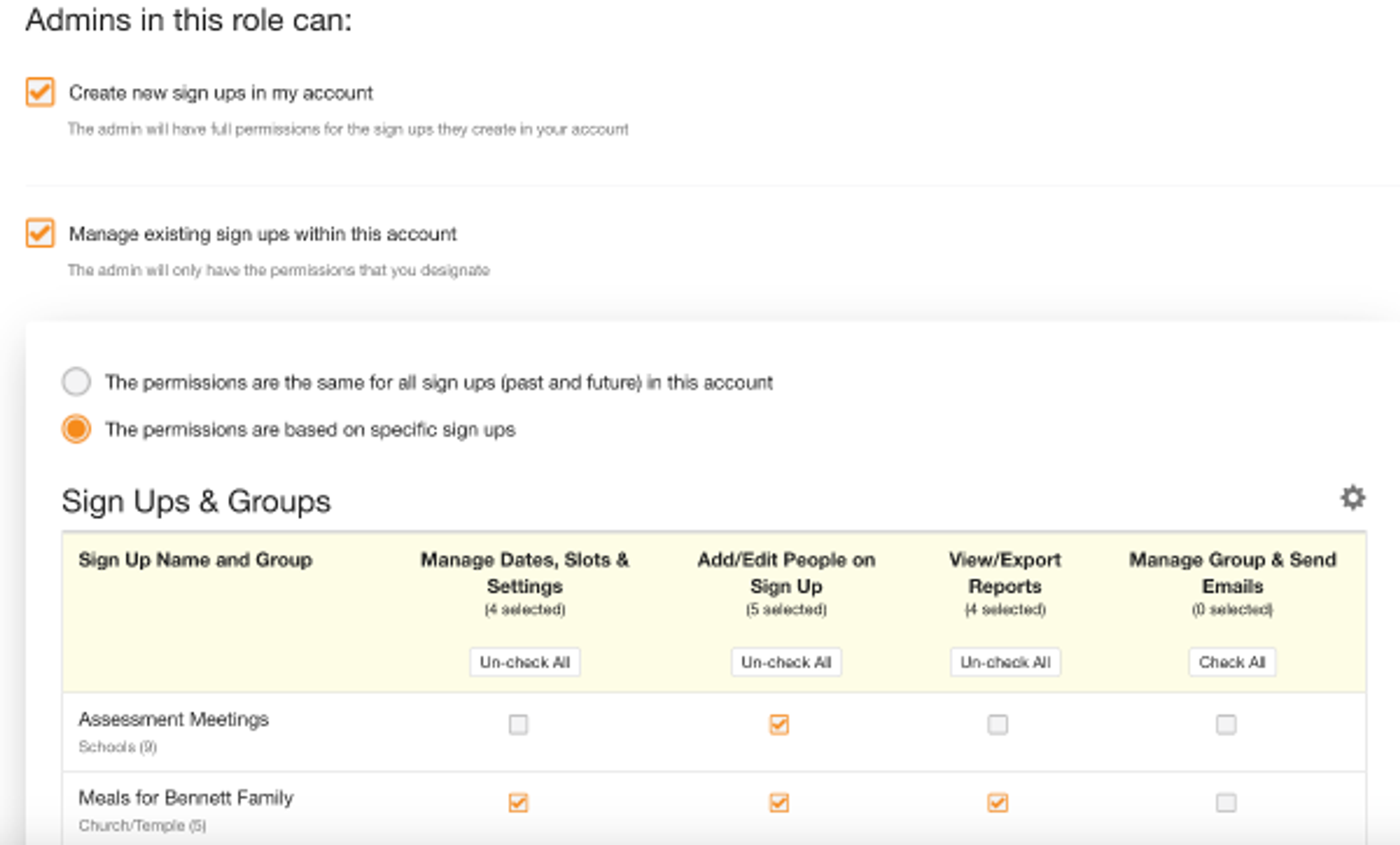Click the Assessment Meetings sign up name
Screen dimensions: 1400x845
point(173,720)
